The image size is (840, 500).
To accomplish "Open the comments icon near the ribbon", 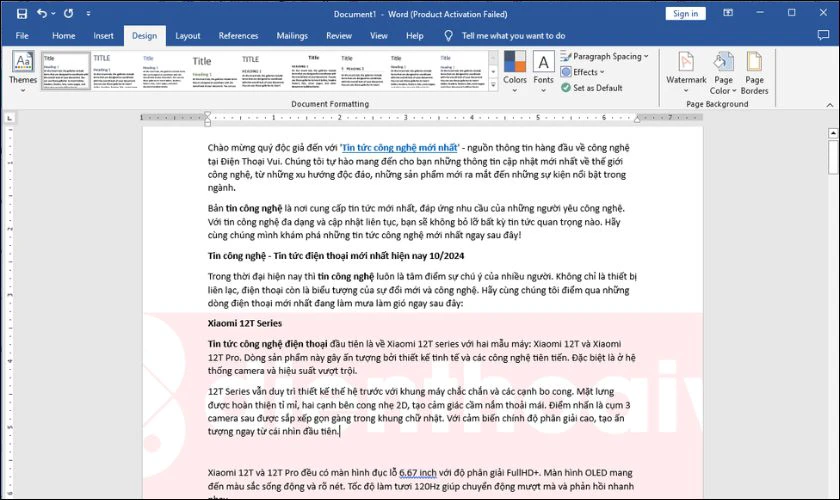I will 823,35.
